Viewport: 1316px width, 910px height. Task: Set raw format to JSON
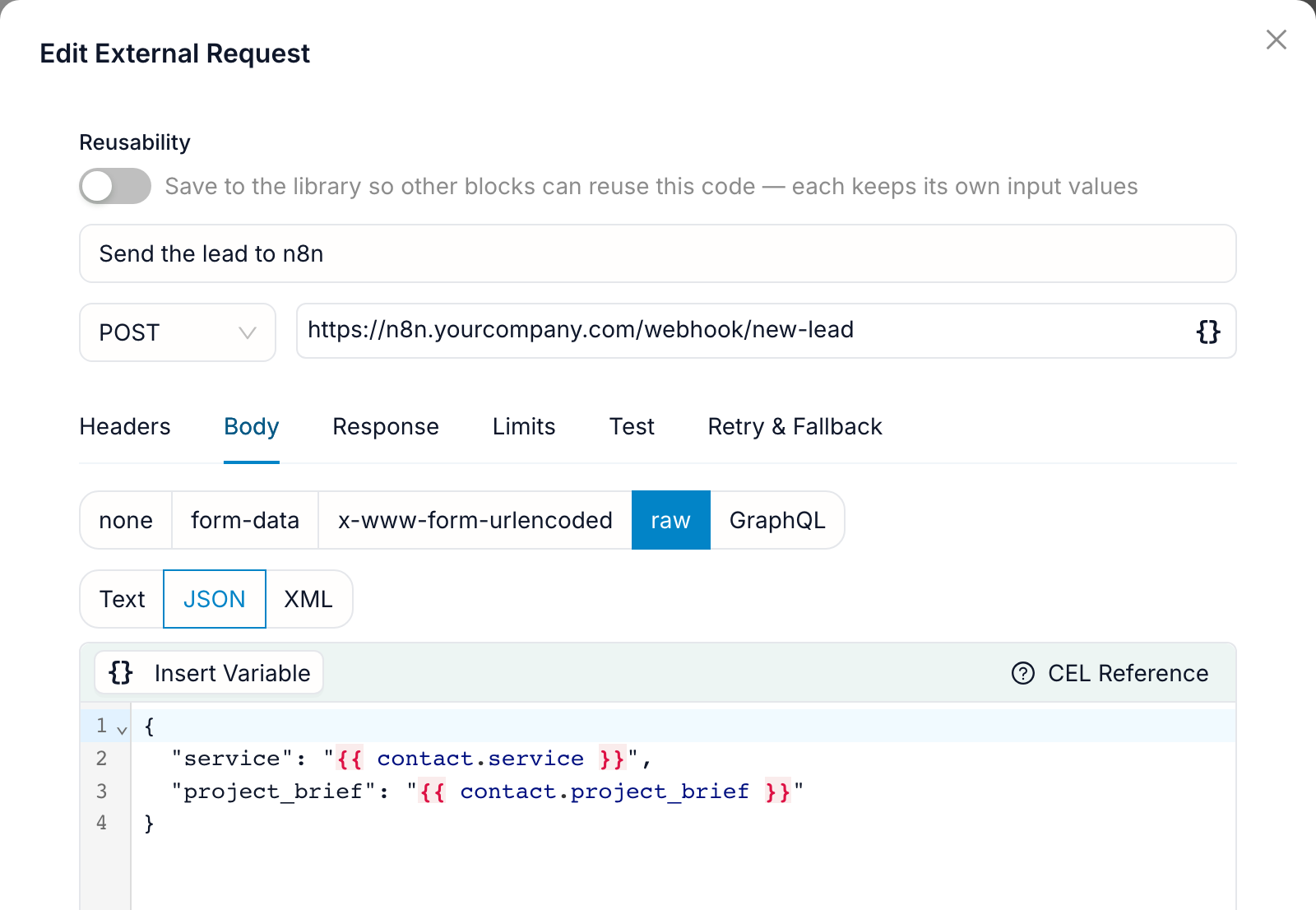215,599
